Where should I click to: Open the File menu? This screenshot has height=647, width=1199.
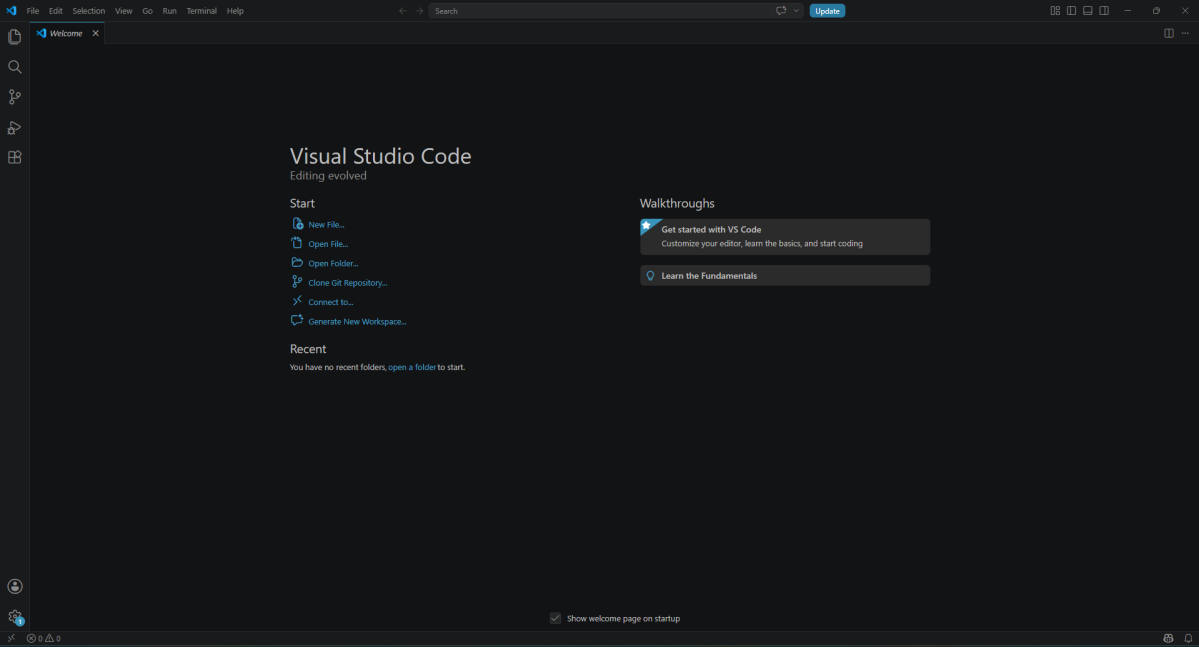33,11
